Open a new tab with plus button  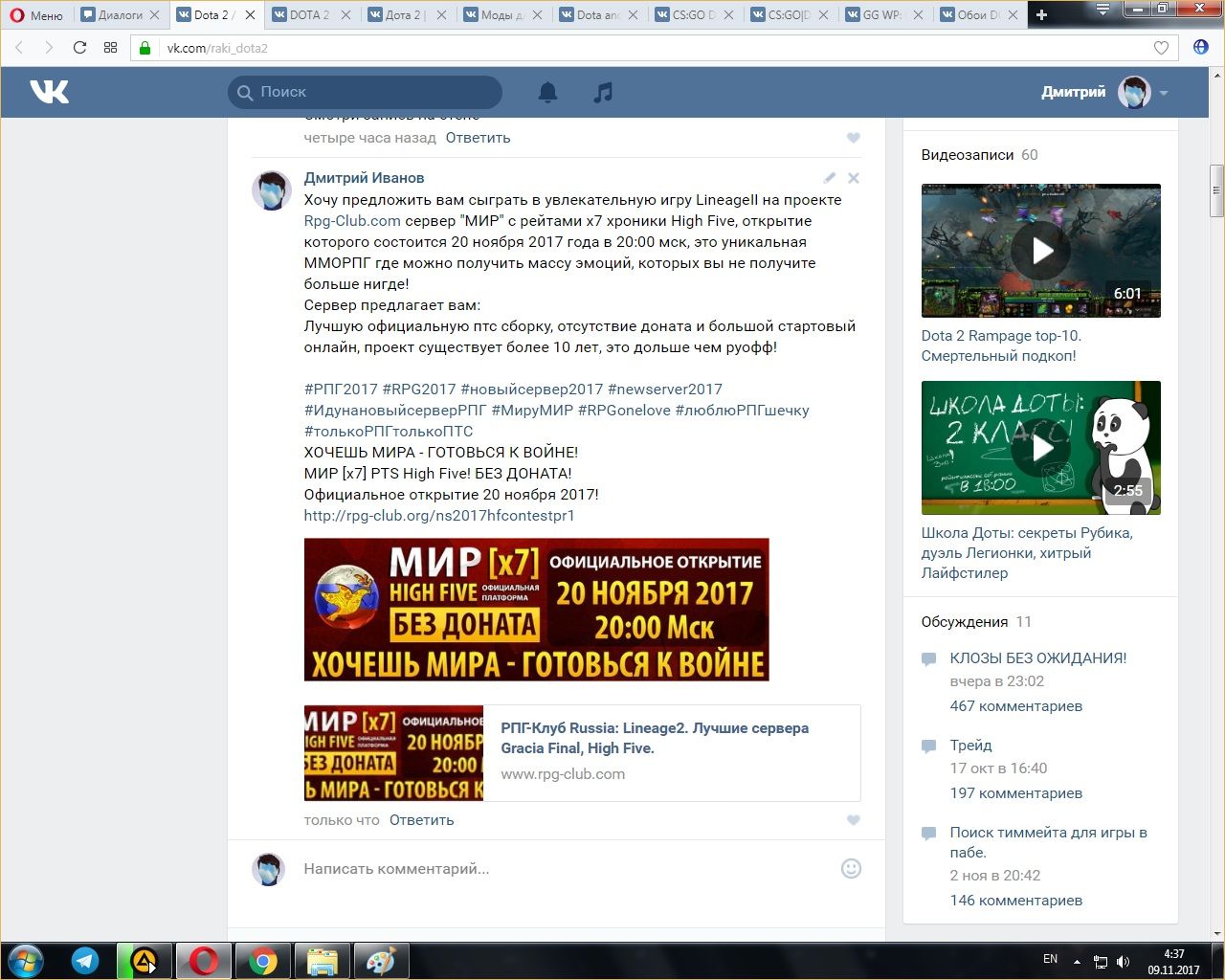point(1042,14)
